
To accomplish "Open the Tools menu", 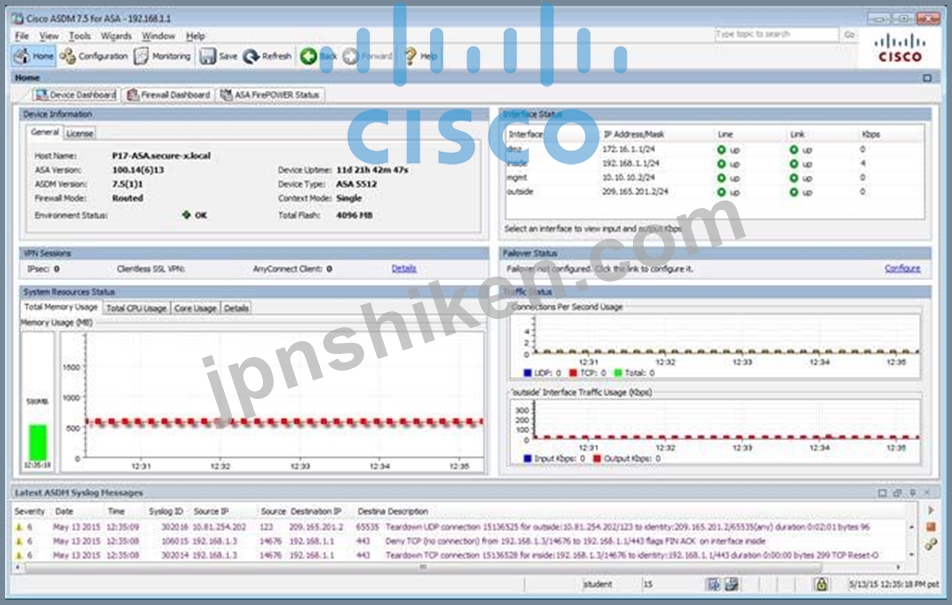I will pyautogui.click(x=80, y=36).
